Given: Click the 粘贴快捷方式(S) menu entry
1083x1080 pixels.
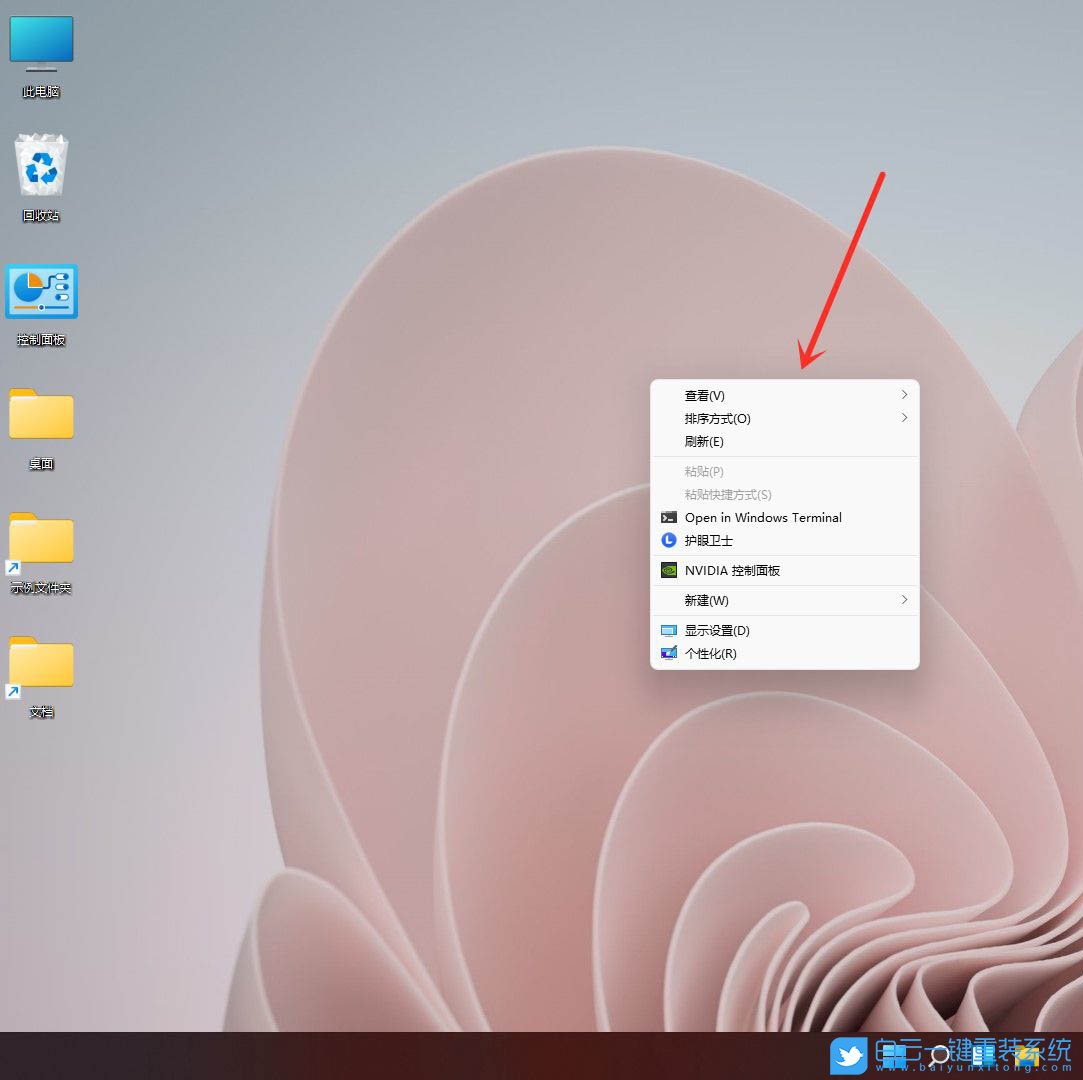Looking at the screenshot, I should 728,495.
